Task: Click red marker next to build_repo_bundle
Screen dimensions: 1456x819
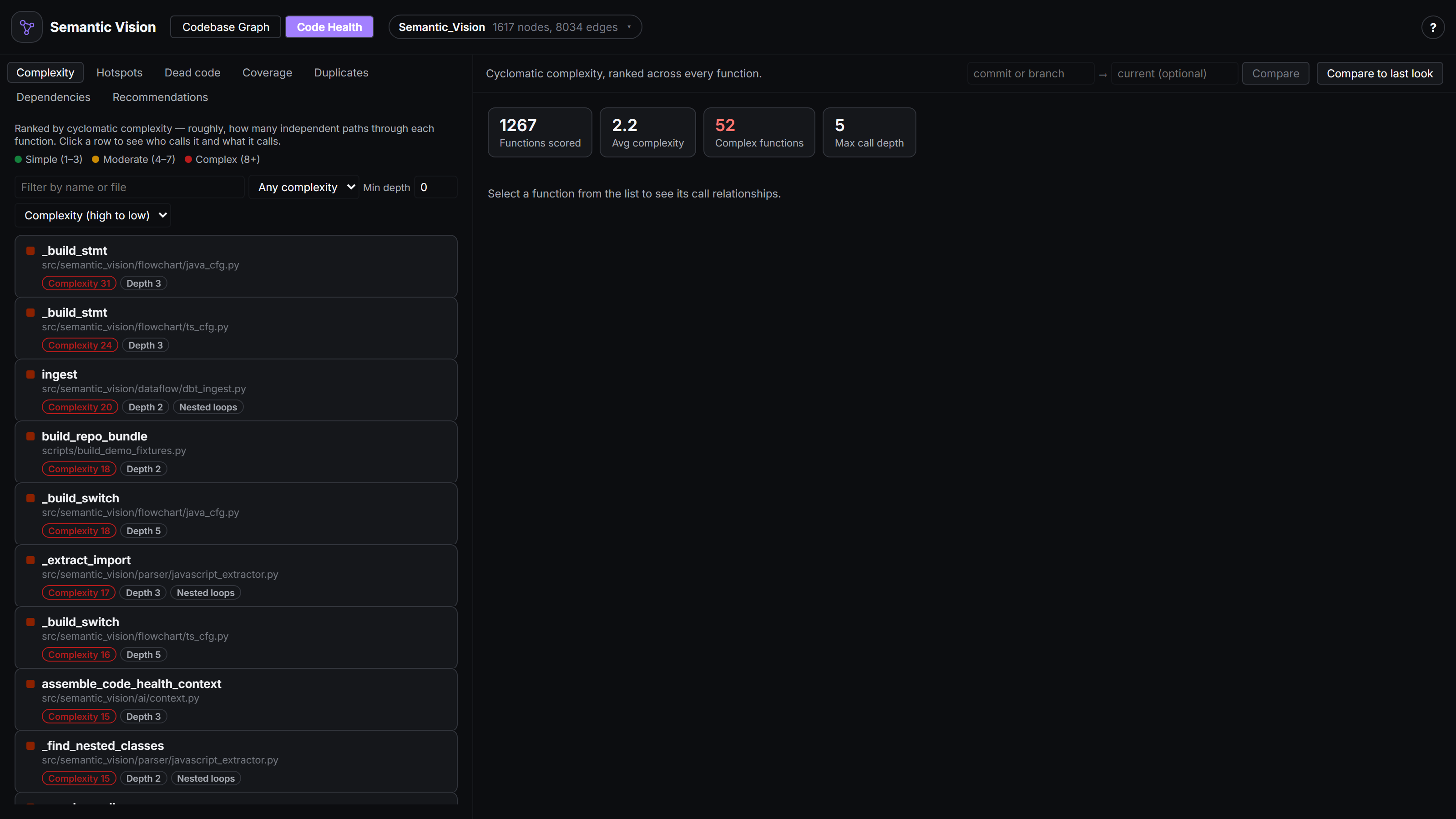Action: click(30, 436)
